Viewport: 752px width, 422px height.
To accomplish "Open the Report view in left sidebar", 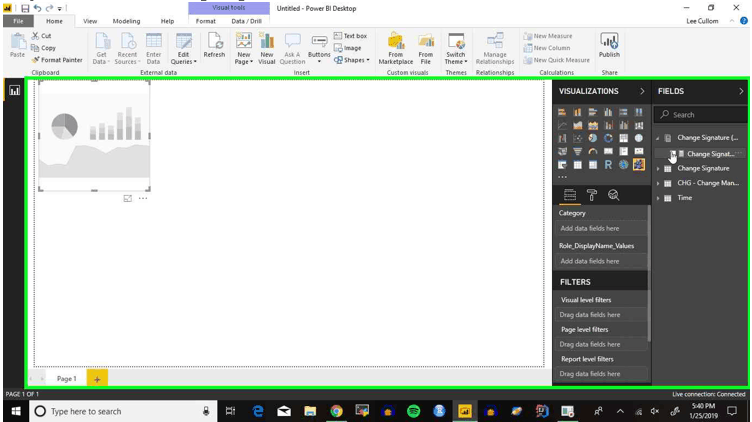I will 14,90.
